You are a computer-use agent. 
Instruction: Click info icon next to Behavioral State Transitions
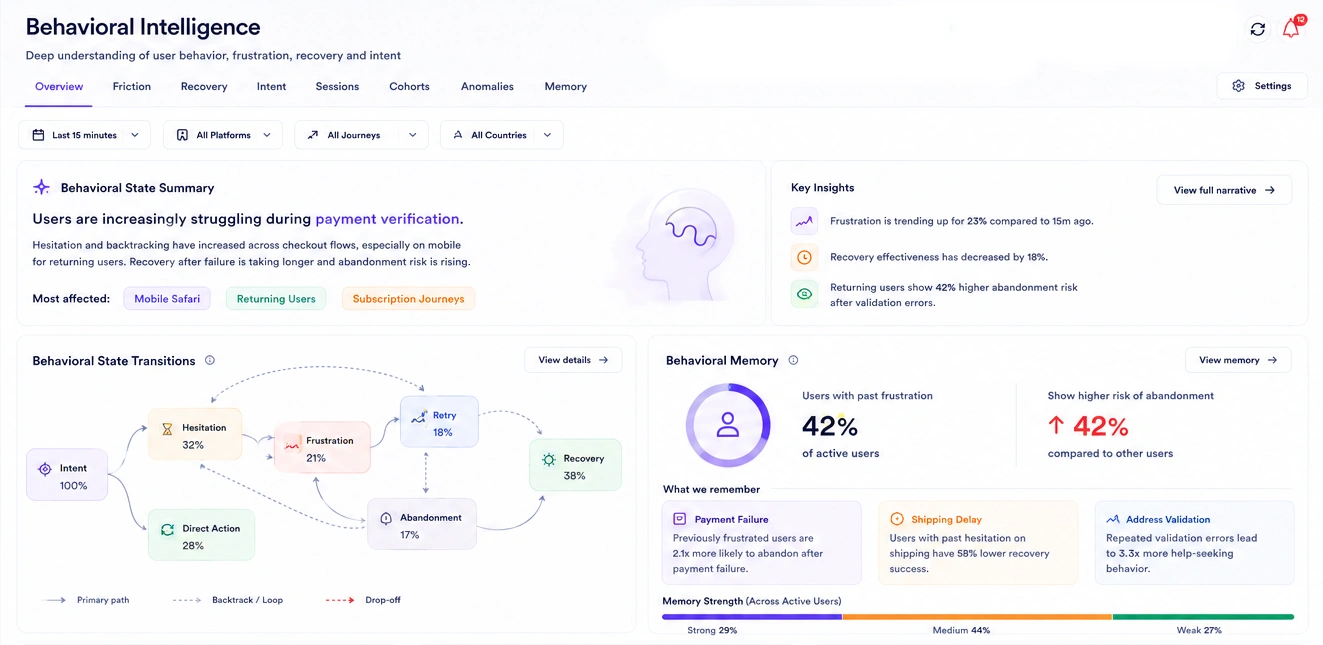[x=209, y=360]
